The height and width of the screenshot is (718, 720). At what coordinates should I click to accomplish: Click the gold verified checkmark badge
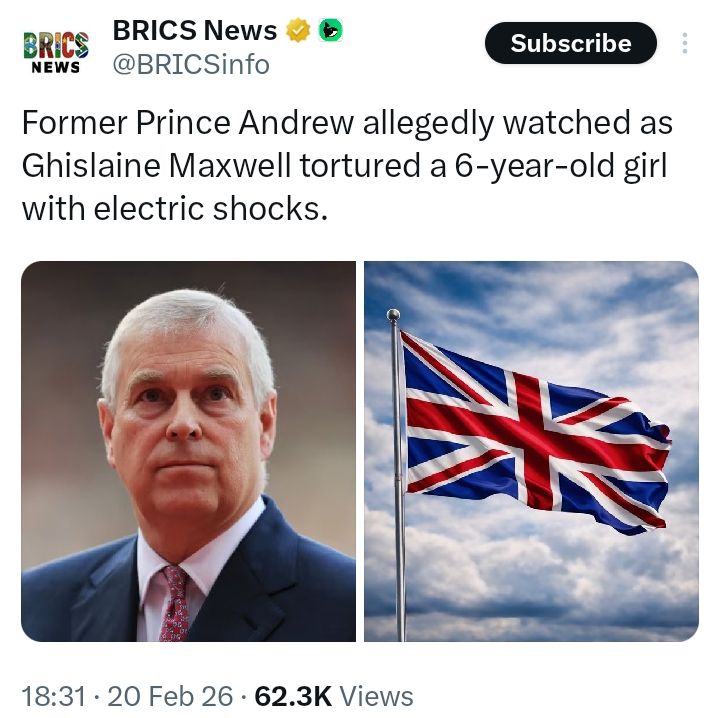tap(299, 31)
